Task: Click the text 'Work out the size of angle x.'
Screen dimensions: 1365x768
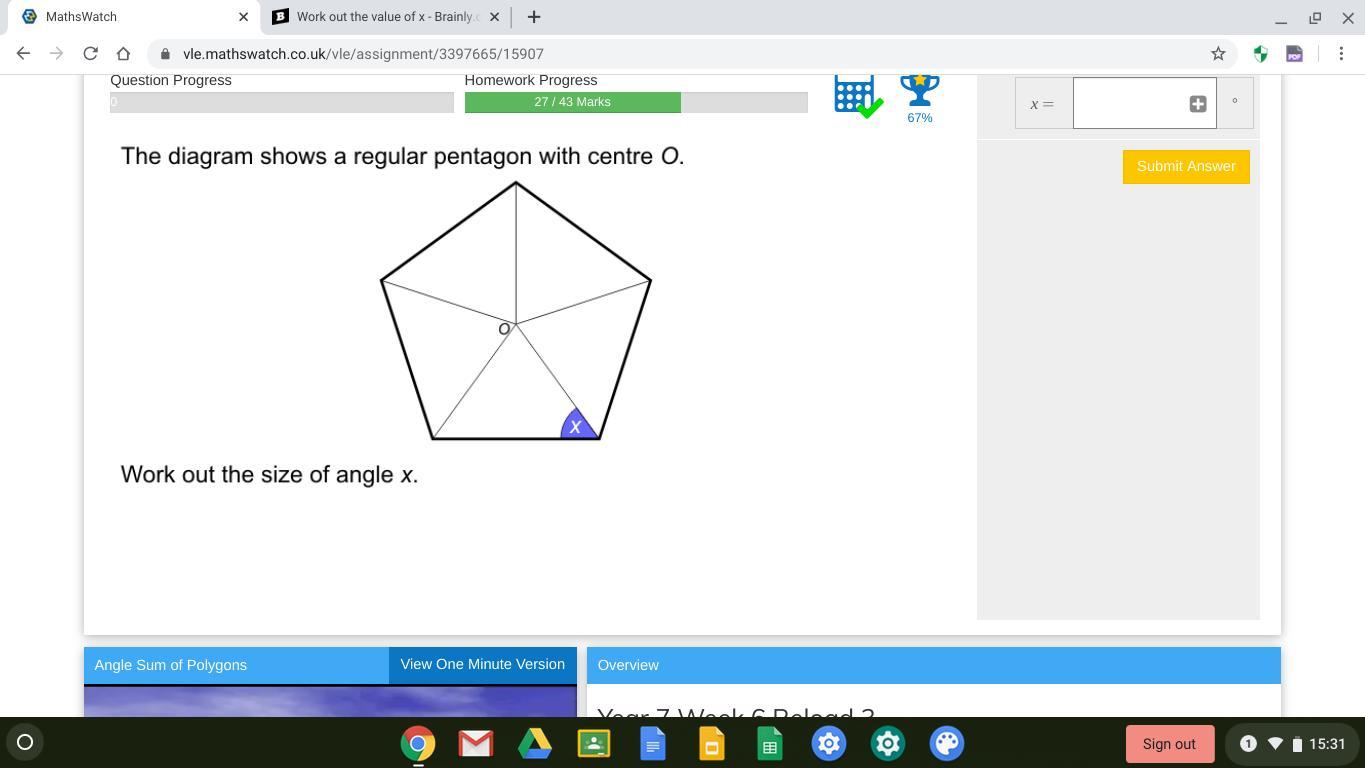Action: [269, 474]
